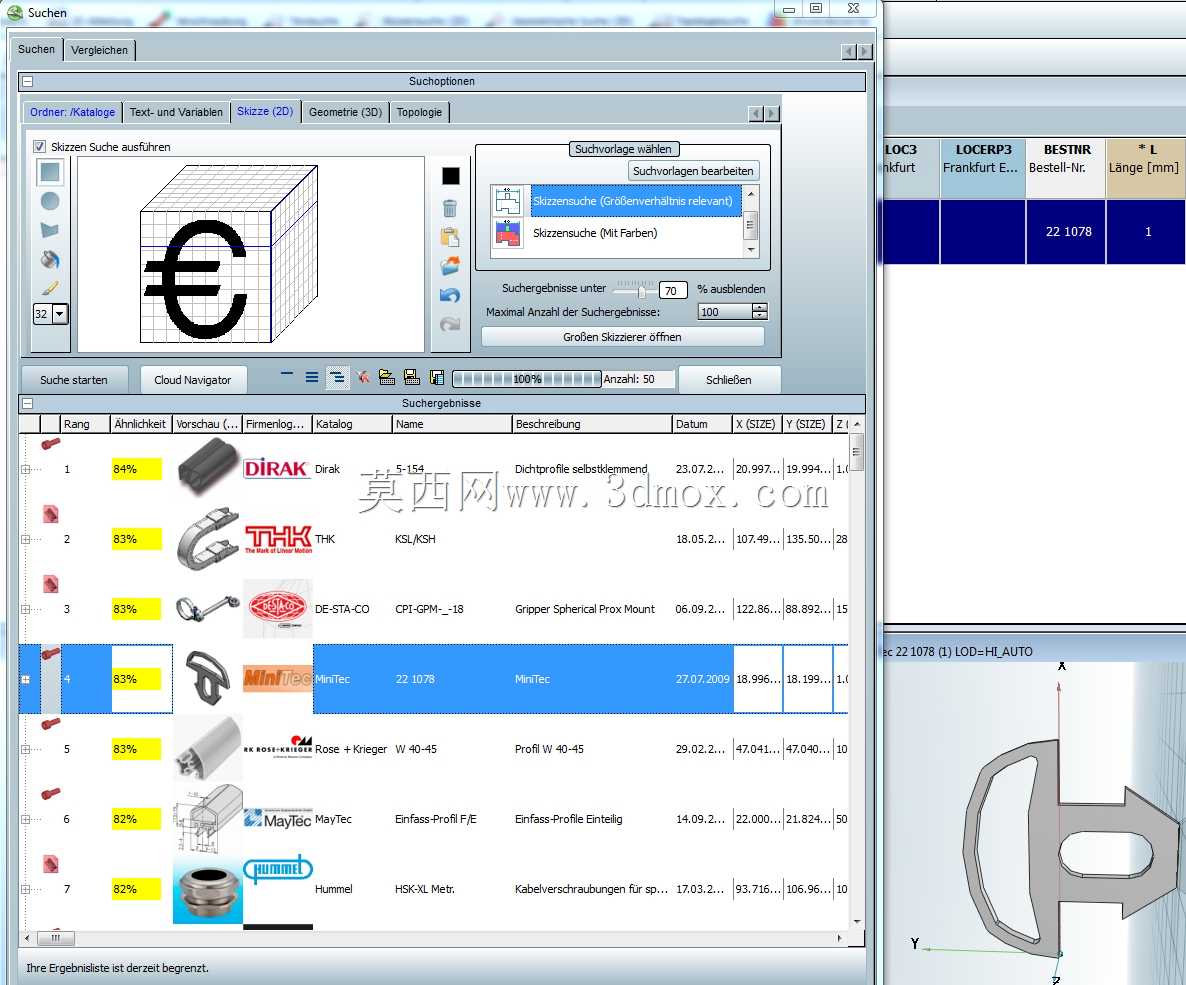
Task: Open the Cloud Navigator
Action: (x=193, y=380)
